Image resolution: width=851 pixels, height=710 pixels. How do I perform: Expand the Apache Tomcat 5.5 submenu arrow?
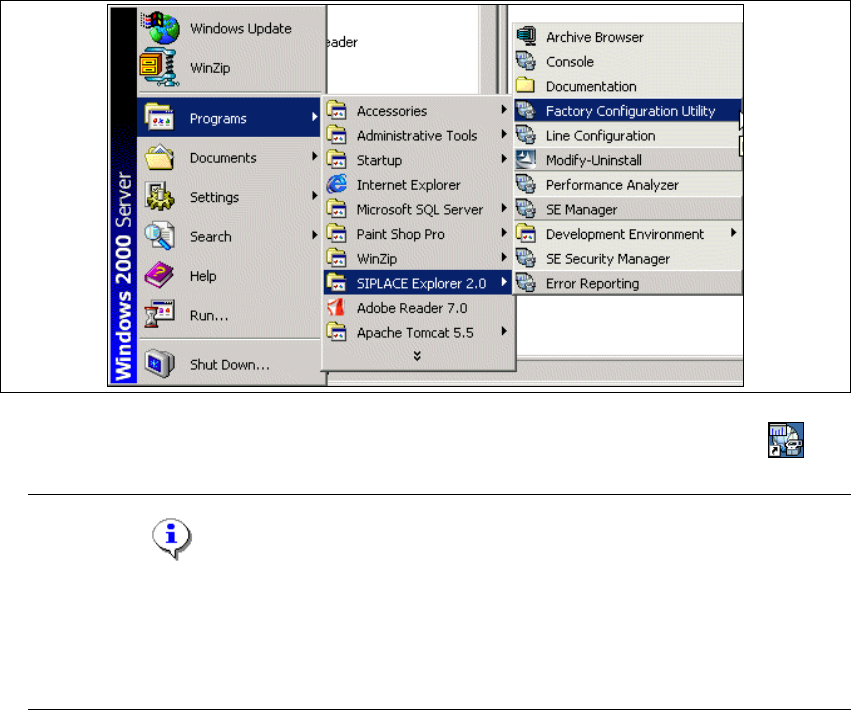click(504, 331)
